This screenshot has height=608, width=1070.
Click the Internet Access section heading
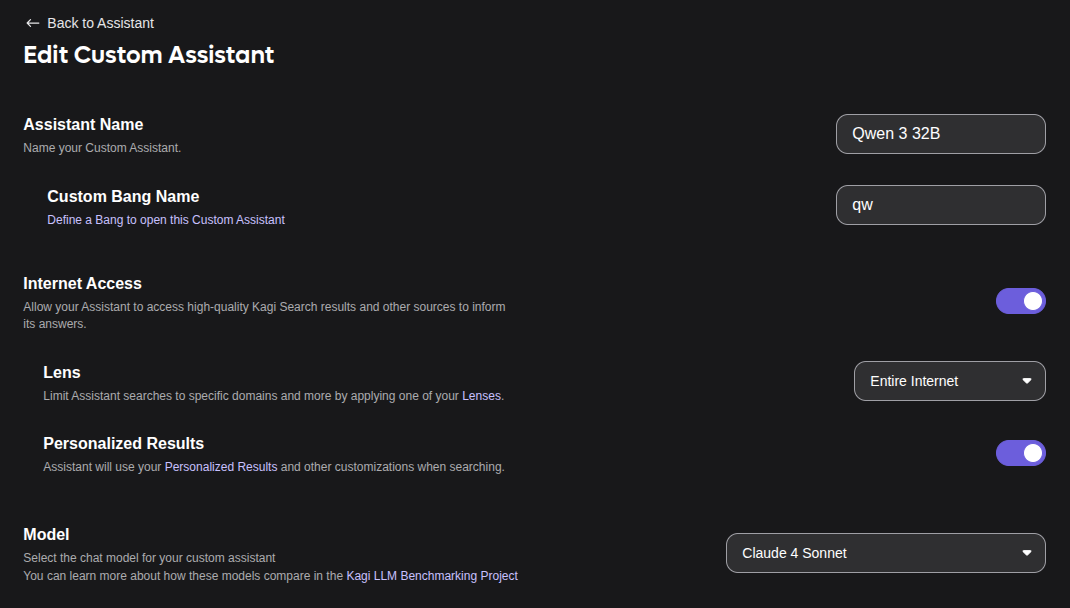coord(82,284)
